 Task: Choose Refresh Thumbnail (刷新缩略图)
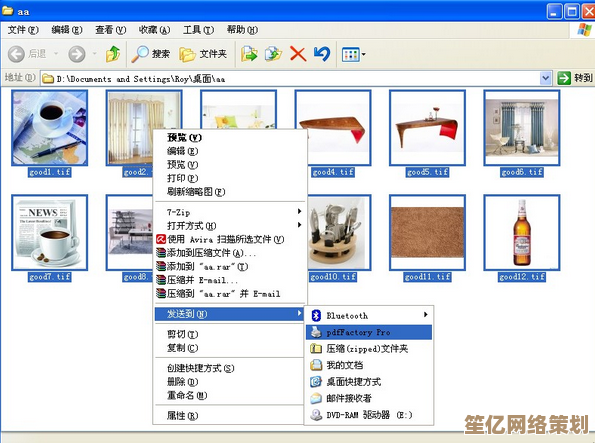click(x=230, y=192)
